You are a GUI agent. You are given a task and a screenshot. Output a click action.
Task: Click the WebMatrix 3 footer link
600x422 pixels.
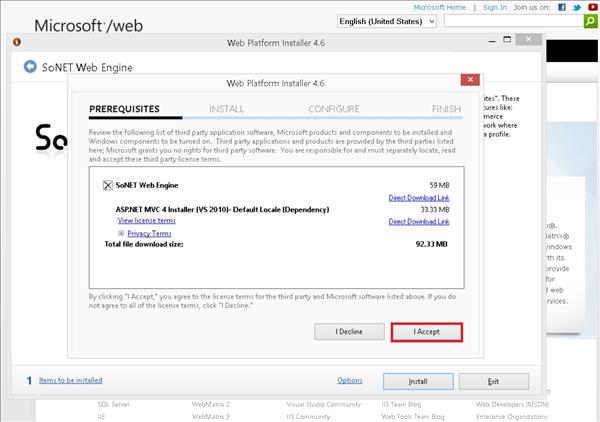[x=211, y=416]
